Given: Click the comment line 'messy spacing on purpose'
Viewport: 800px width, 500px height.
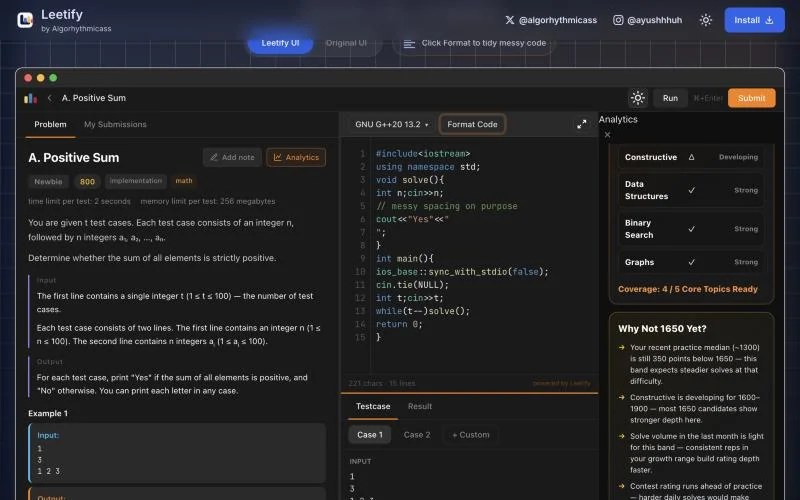Looking at the screenshot, I should click(x=446, y=206).
